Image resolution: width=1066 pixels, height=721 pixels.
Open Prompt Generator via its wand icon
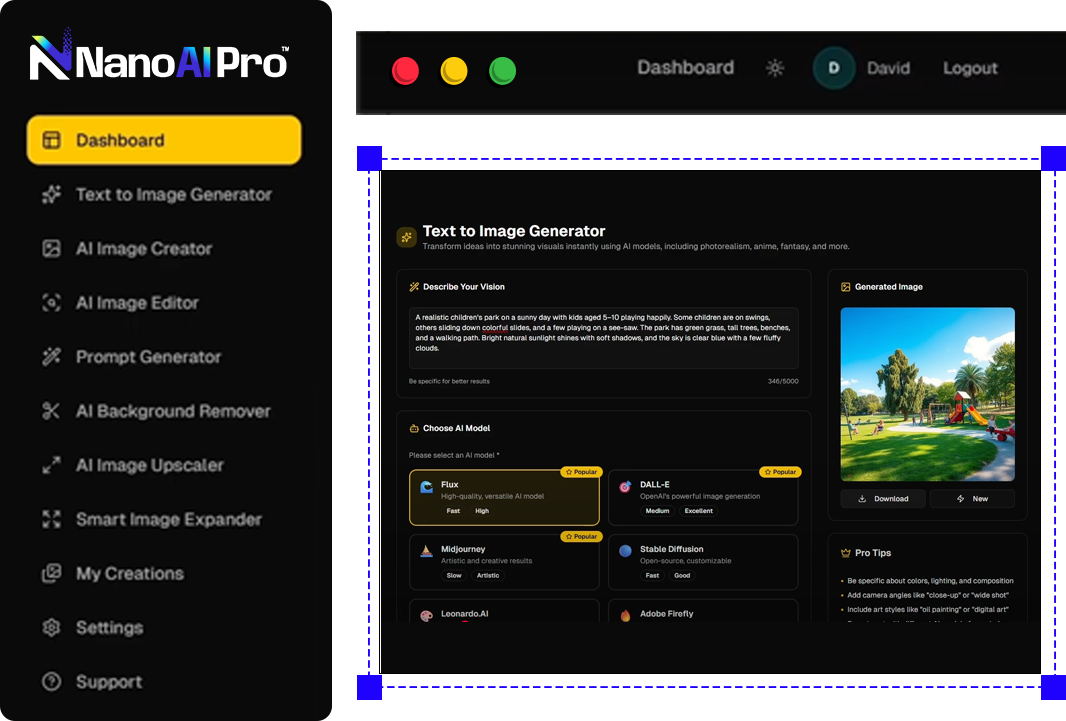[51, 357]
